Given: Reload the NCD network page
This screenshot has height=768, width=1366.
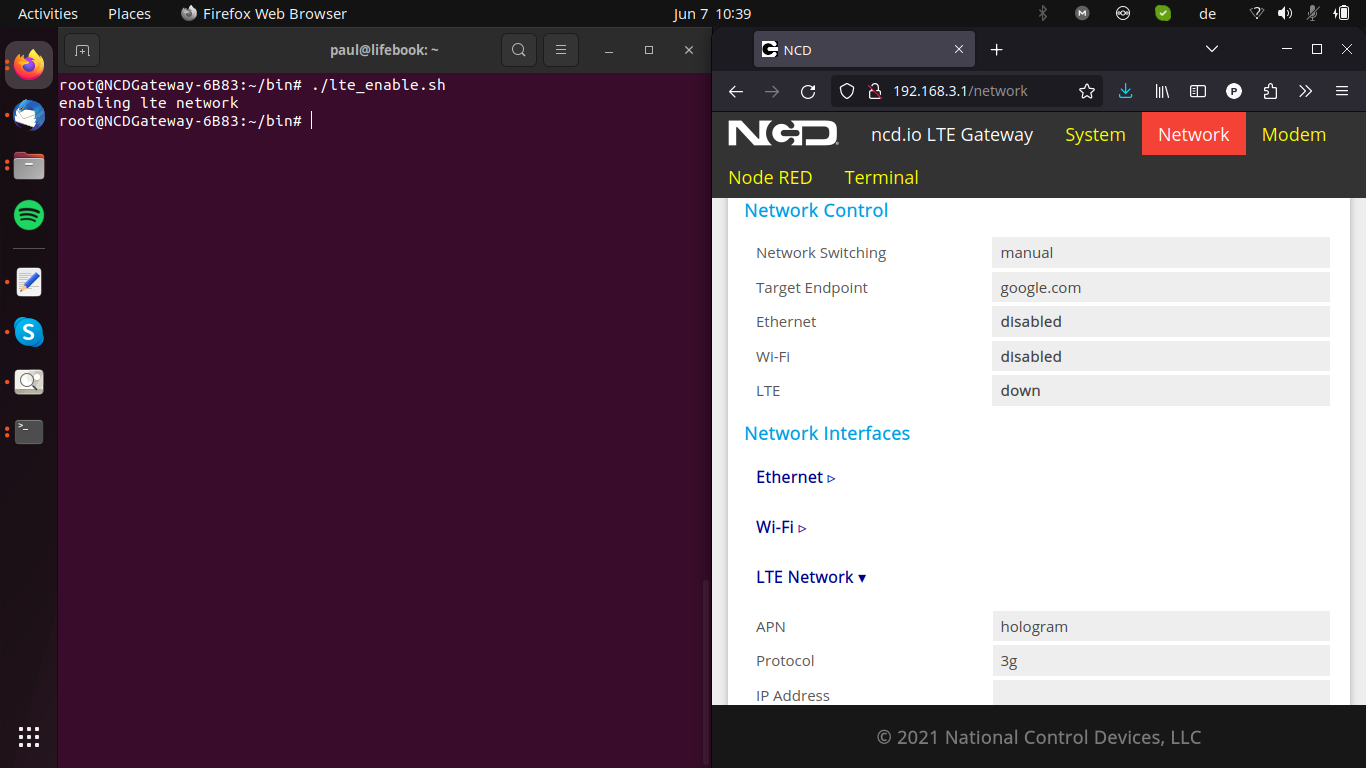Looking at the screenshot, I should tap(808, 91).
